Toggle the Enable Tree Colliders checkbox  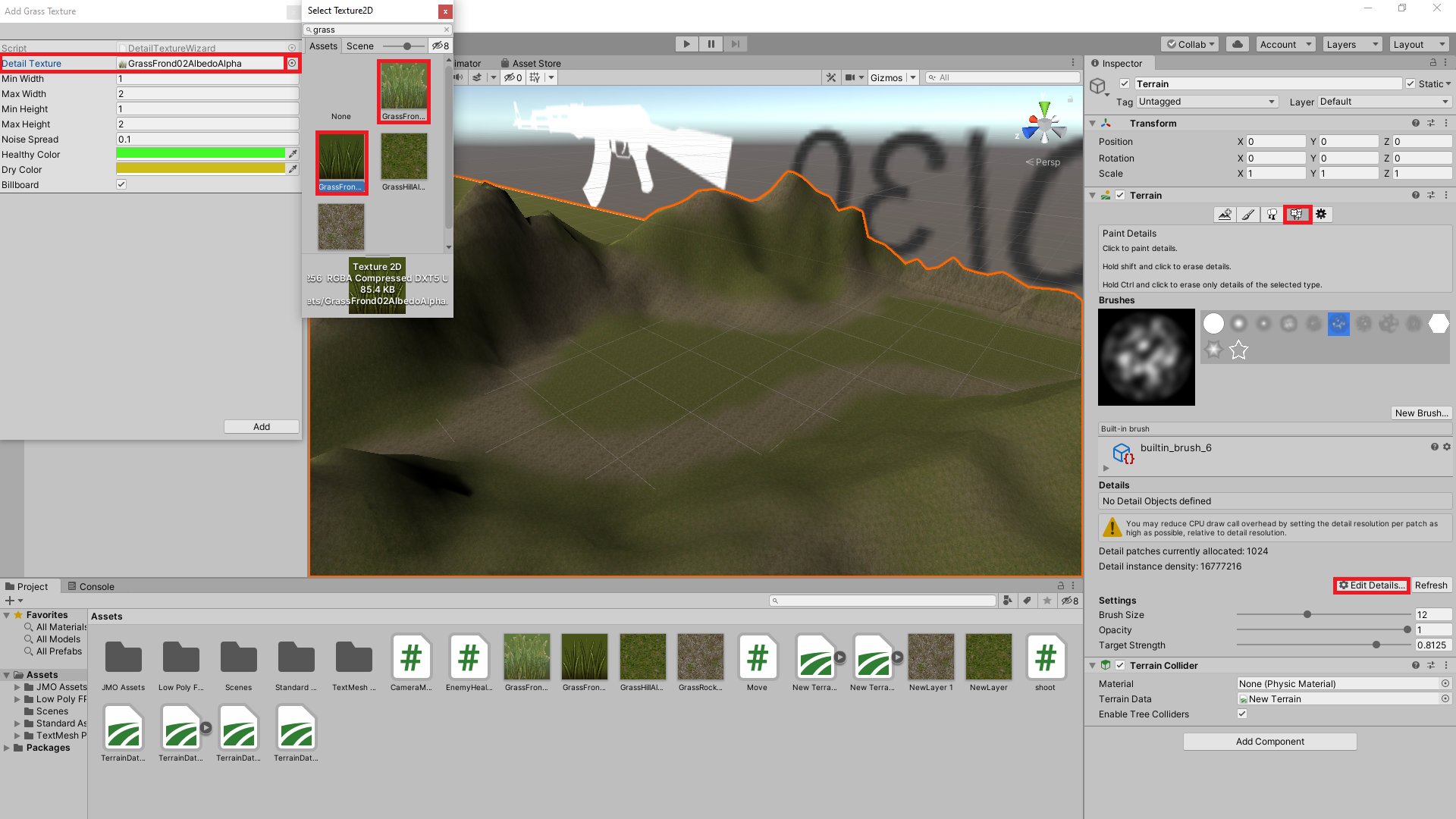click(1242, 714)
